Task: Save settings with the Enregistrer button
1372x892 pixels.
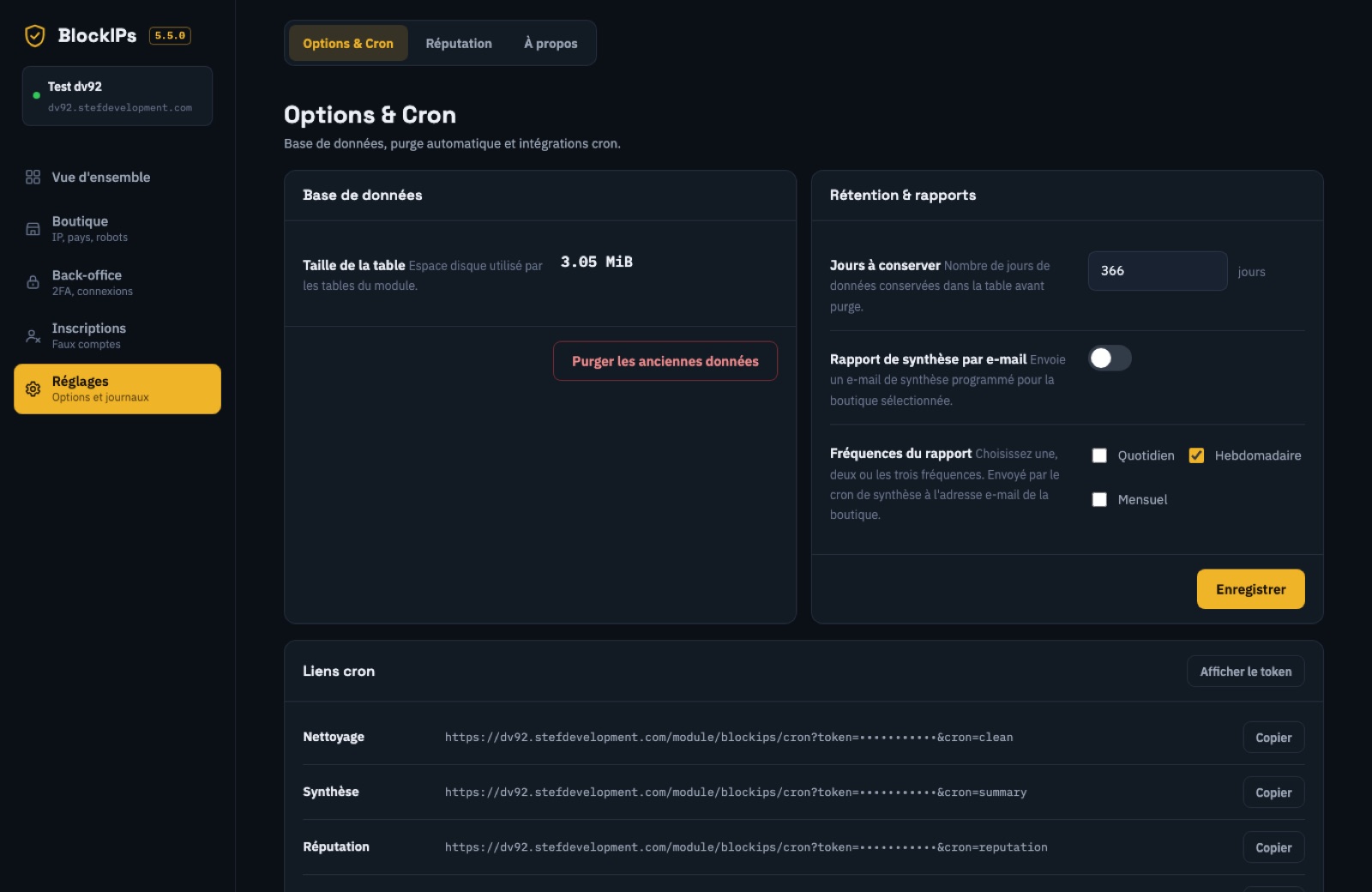Action: pos(1250,589)
